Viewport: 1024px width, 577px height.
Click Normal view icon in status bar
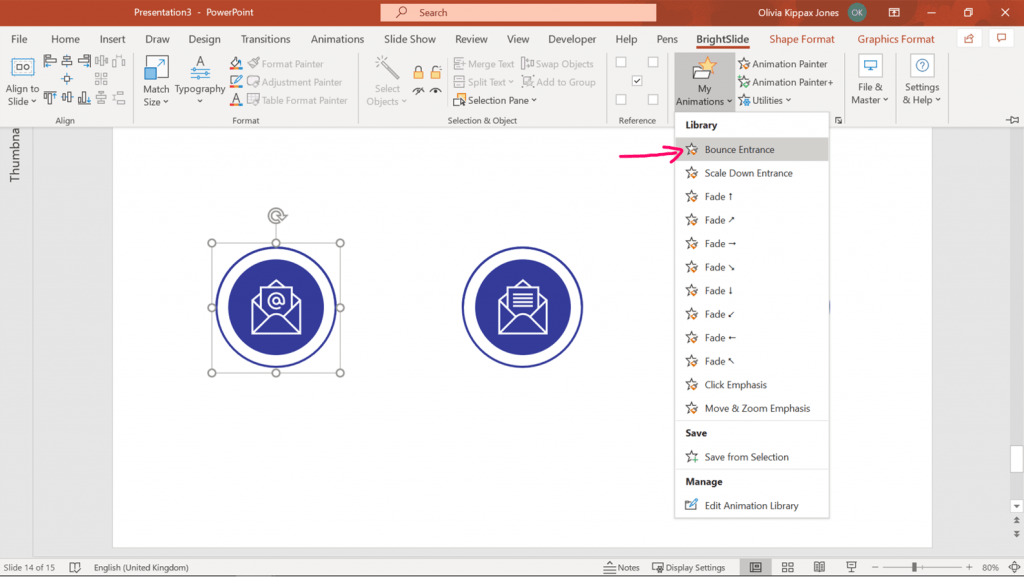click(756, 567)
